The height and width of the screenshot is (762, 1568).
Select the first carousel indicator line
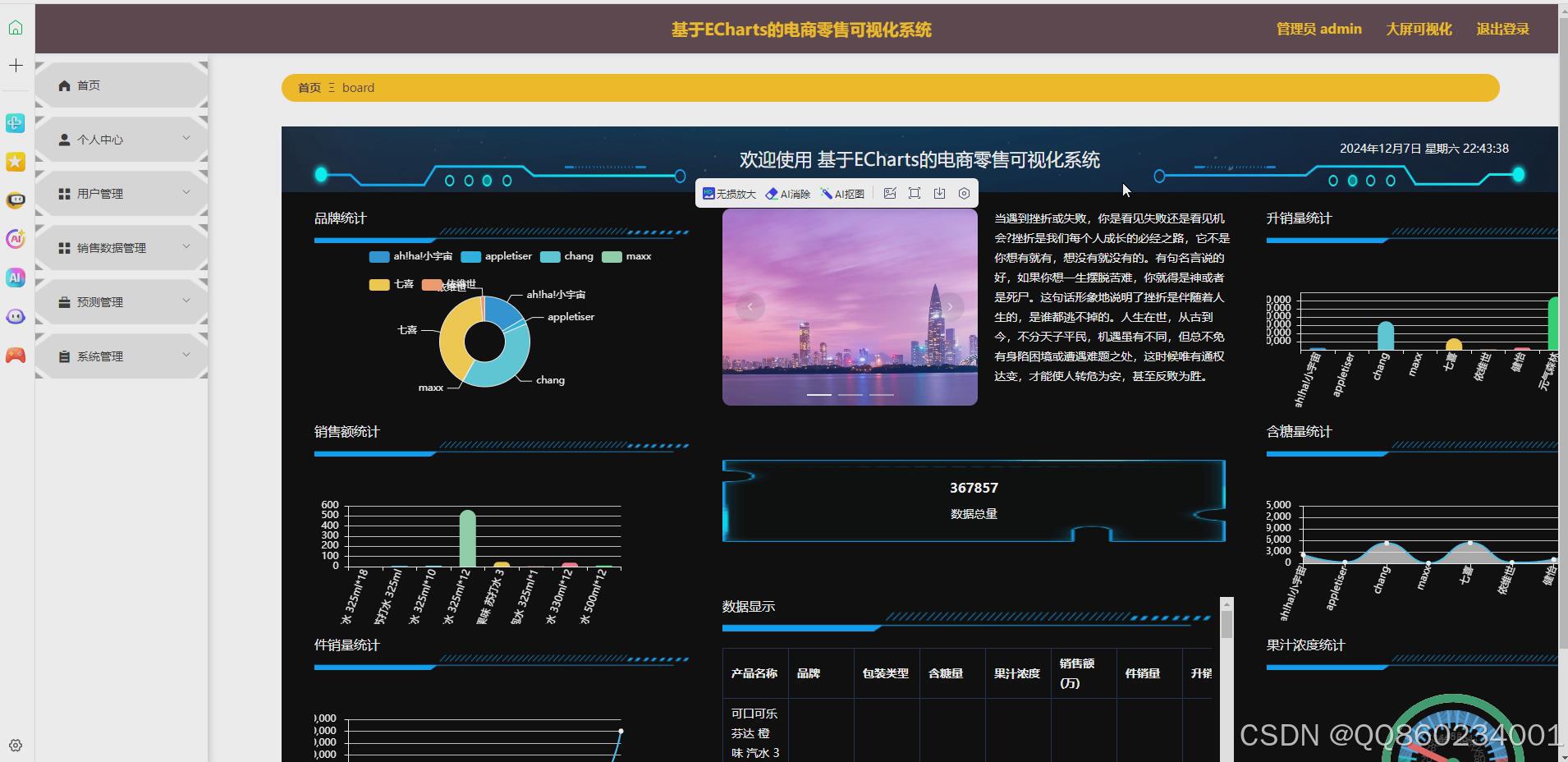click(x=819, y=395)
